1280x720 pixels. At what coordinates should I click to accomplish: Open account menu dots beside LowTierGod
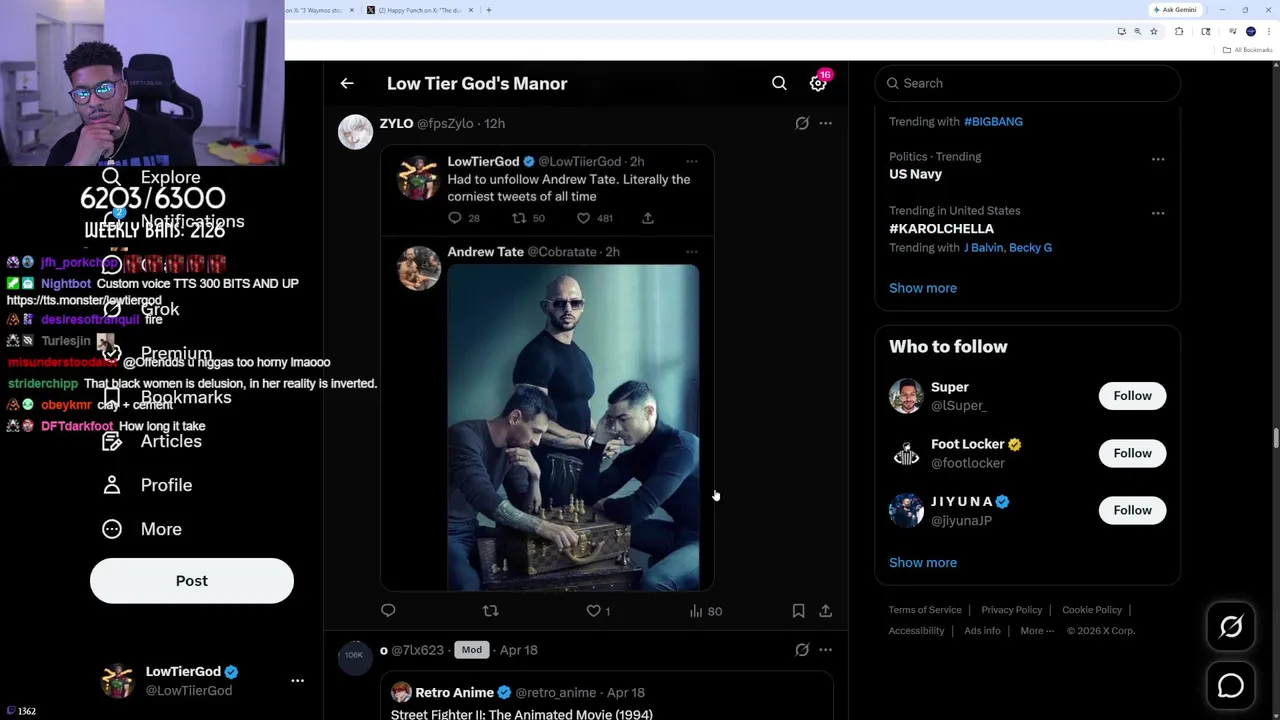(x=297, y=681)
